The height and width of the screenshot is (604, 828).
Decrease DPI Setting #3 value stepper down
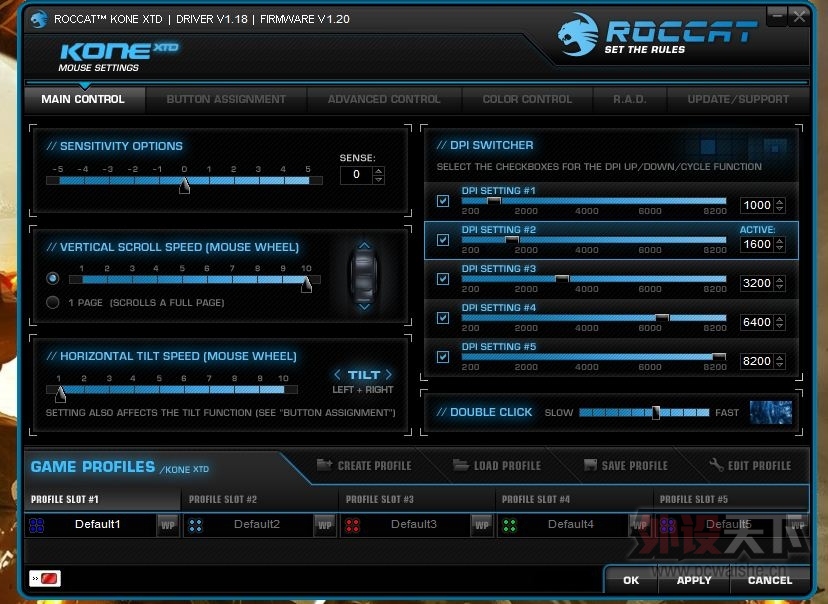pos(779,287)
